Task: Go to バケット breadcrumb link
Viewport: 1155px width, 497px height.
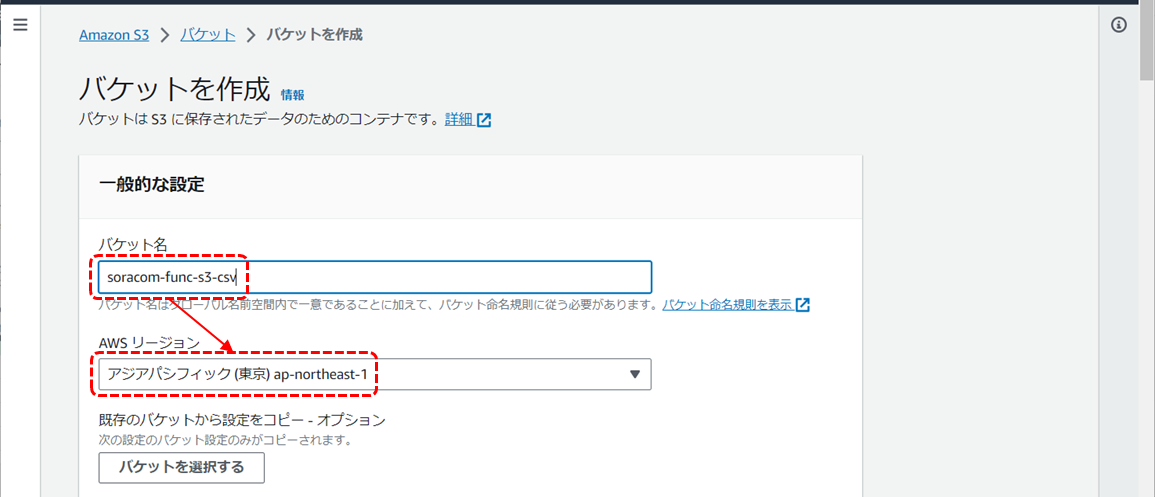Action: pyautogui.click(x=208, y=35)
